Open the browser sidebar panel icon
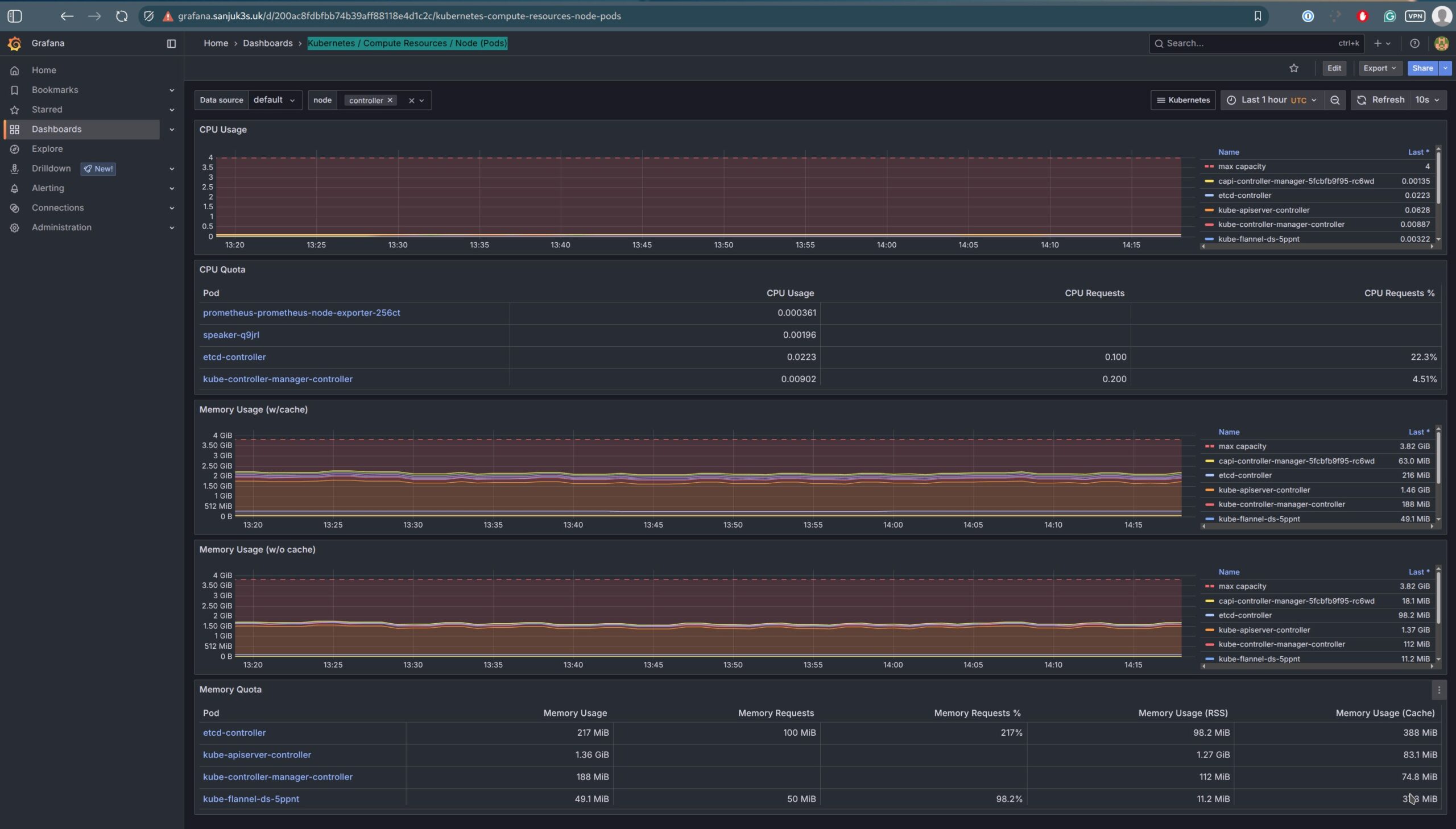Image resolution: width=1456 pixels, height=829 pixels. tap(15, 16)
